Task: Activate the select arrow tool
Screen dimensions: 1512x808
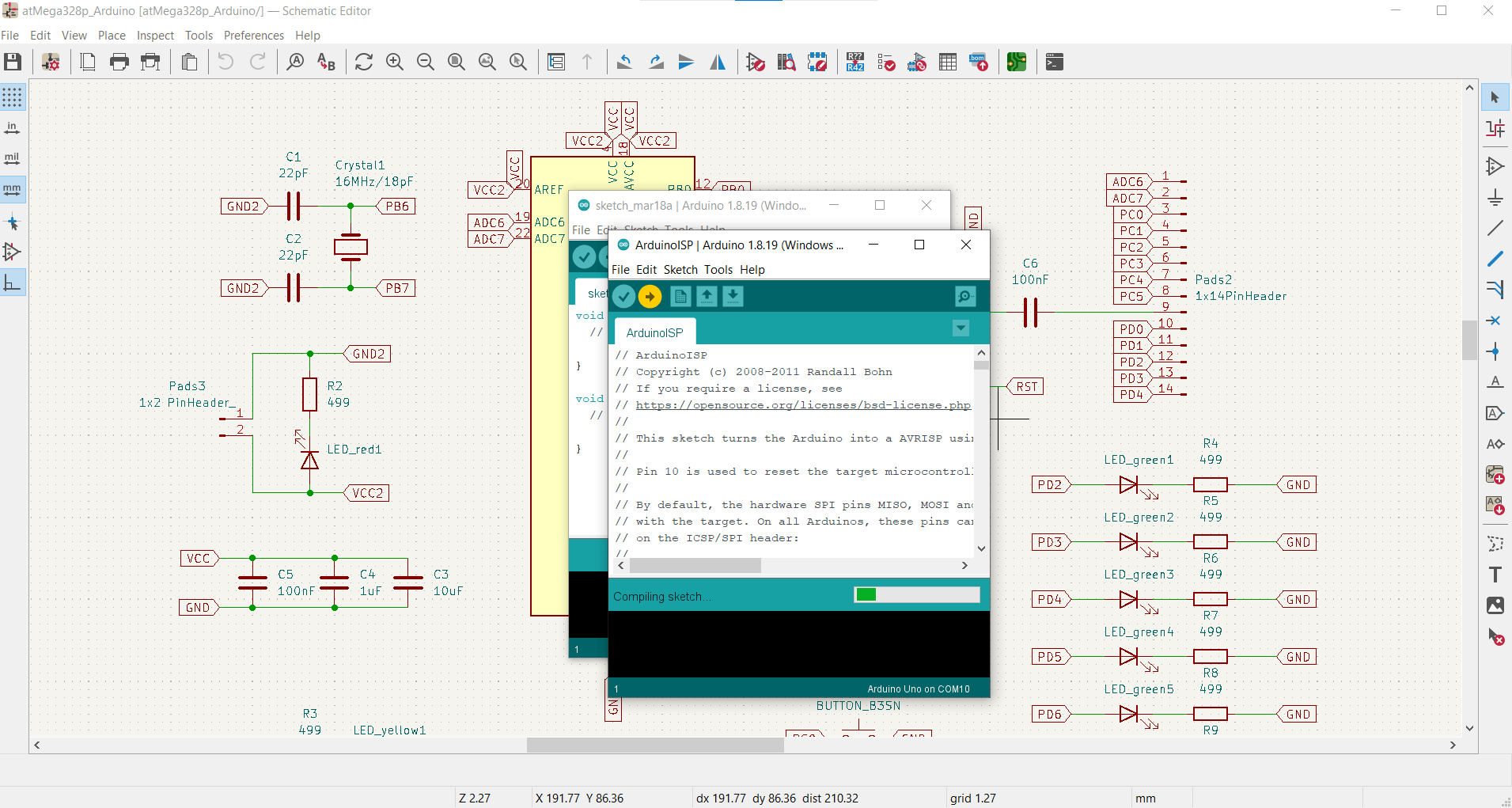Action: tap(1495, 97)
